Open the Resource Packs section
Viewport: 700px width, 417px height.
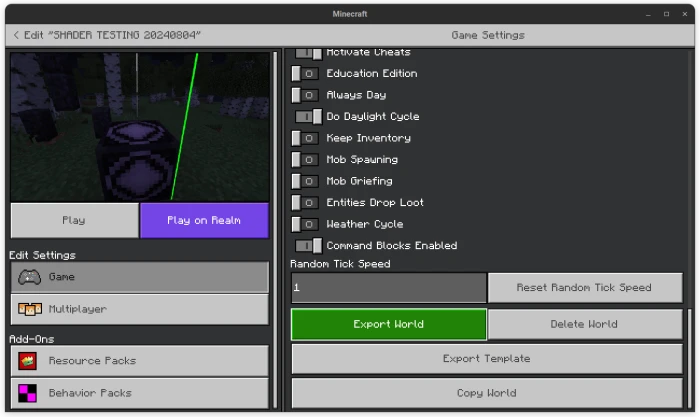[140, 361]
